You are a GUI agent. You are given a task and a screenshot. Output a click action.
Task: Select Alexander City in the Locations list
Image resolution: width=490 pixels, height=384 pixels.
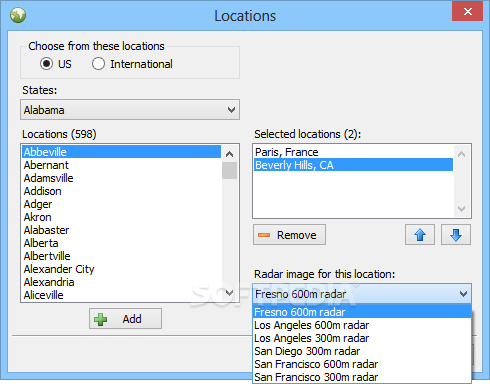(121, 269)
